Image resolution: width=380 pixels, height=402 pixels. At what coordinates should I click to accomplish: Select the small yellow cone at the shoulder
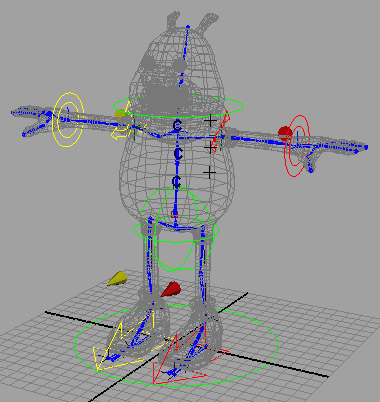point(120,114)
